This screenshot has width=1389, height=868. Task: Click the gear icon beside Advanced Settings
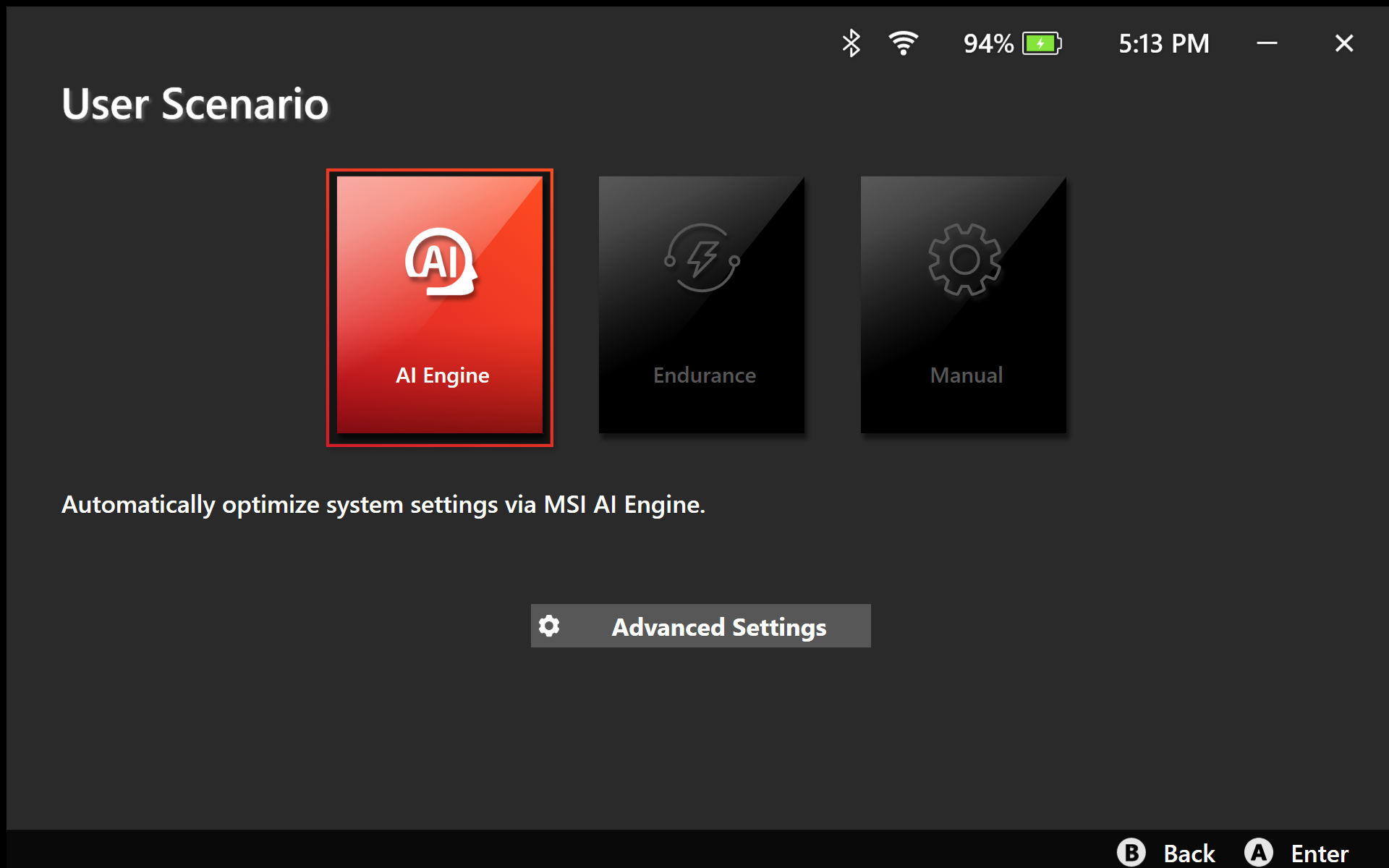(549, 626)
